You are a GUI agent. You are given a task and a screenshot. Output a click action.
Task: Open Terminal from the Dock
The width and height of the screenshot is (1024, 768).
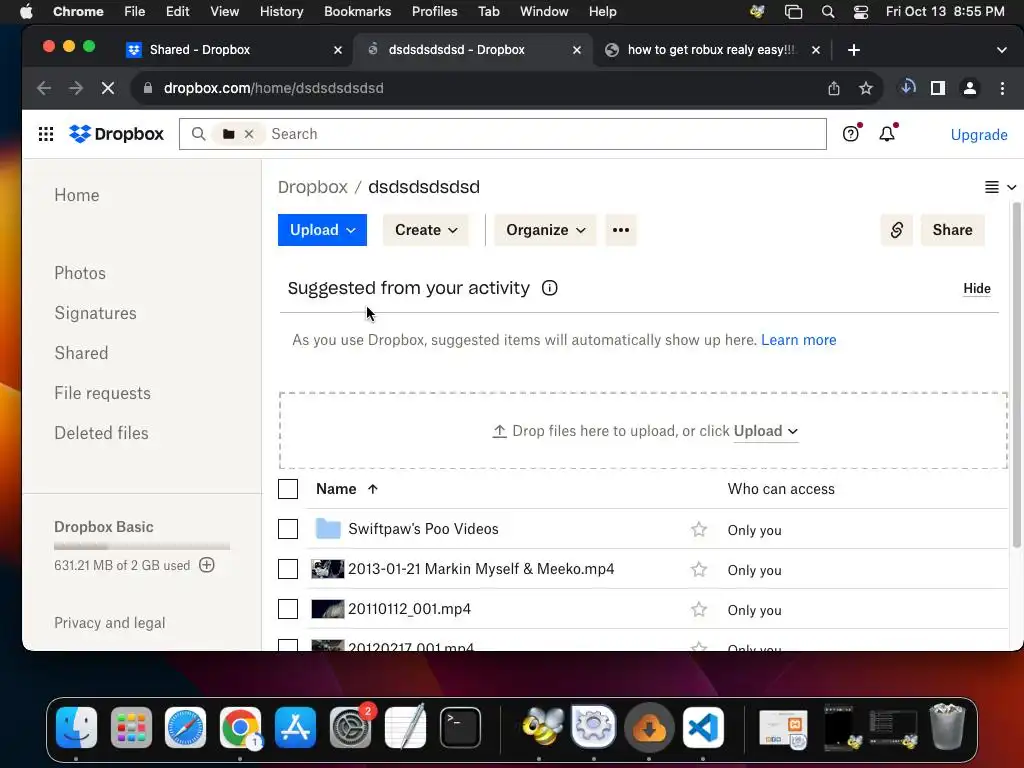[460, 728]
